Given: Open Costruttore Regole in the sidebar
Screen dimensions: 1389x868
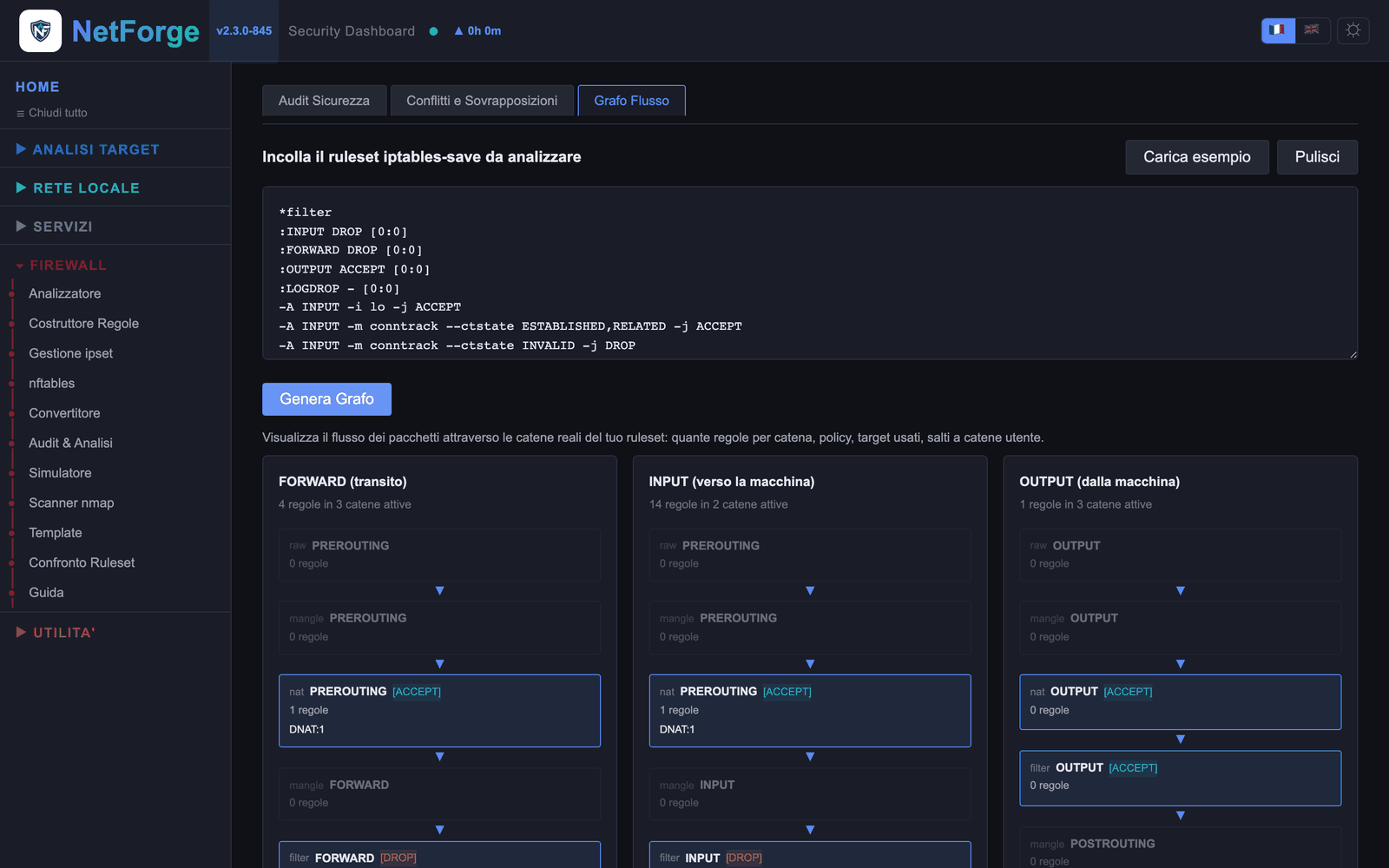Looking at the screenshot, I should click(84, 324).
